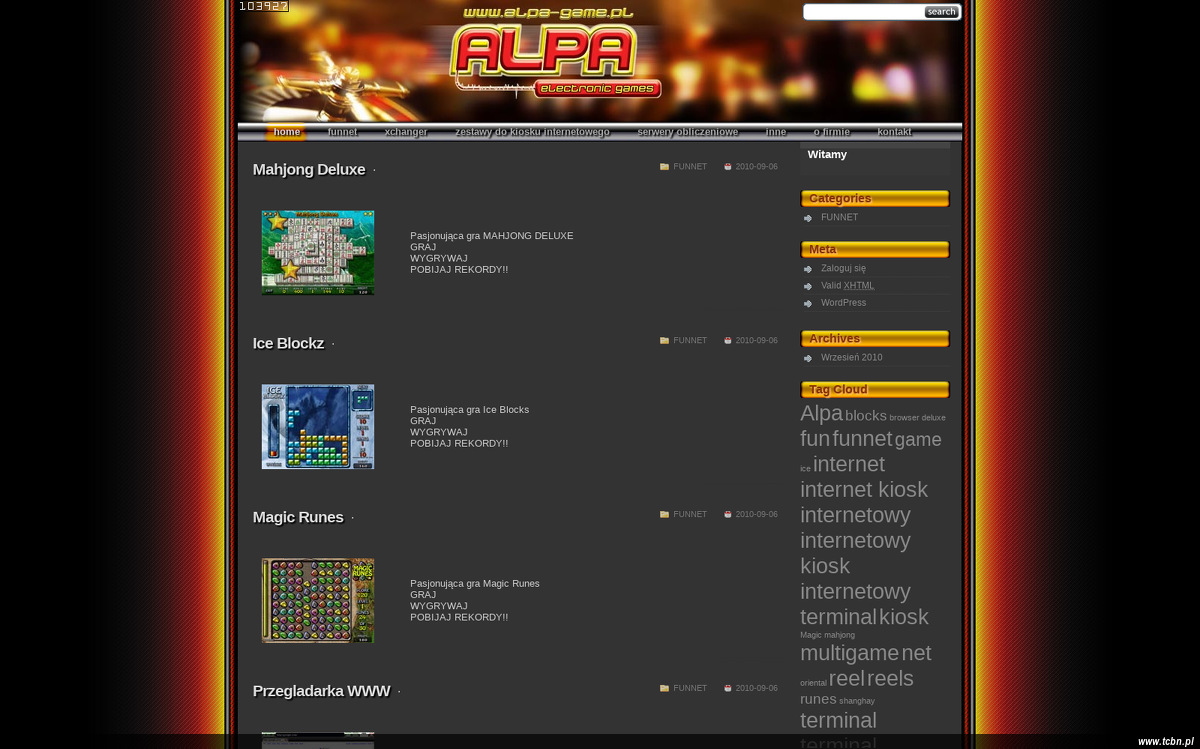Select the shanghay tag in Tag Cloud
The height and width of the screenshot is (749, 1200).
pos(857,701)
